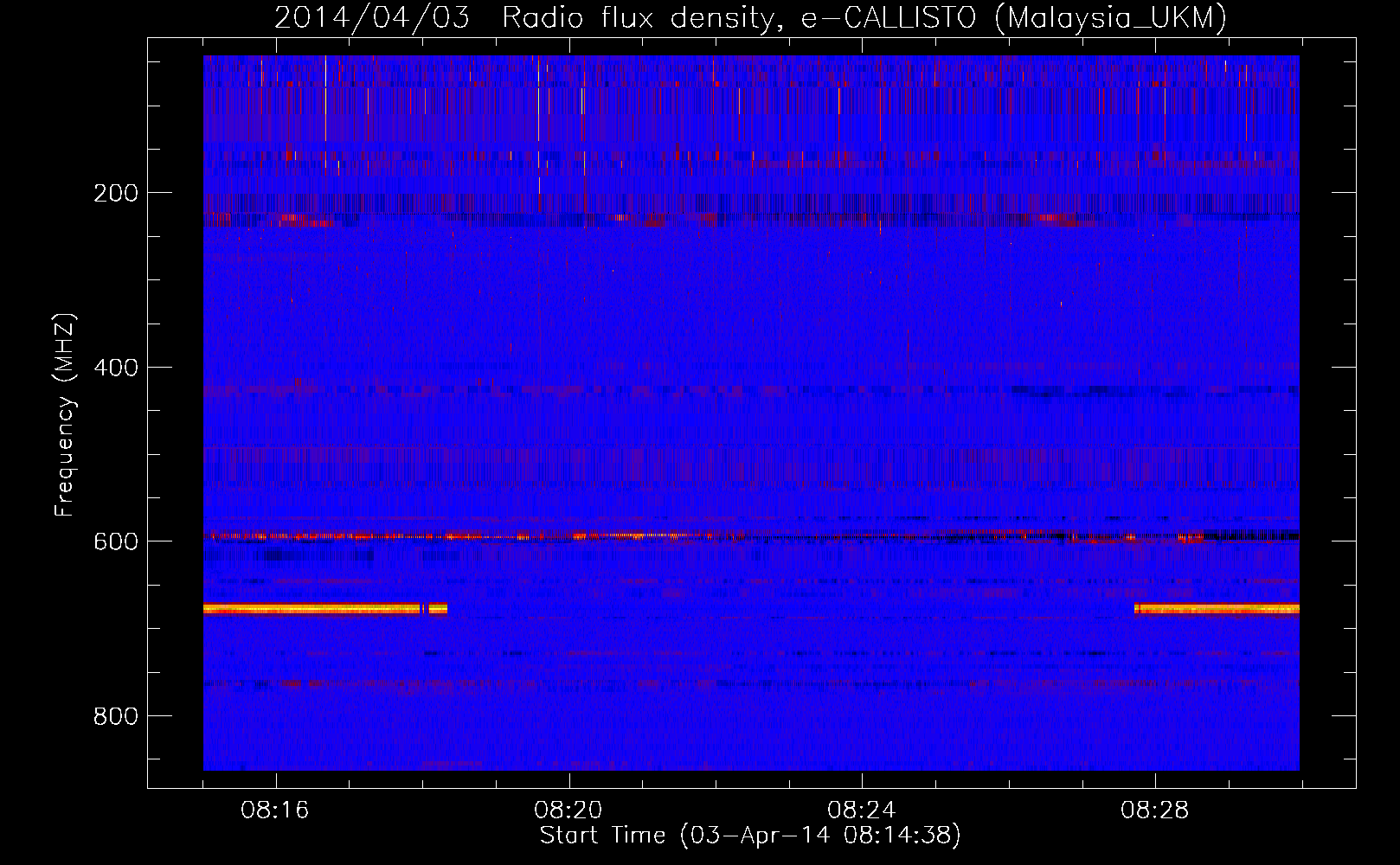Screen dimensions: 1400x865
Task: Click the bright yellow emission band at right near 680 MHz
Action: (x=1217, y=609)
